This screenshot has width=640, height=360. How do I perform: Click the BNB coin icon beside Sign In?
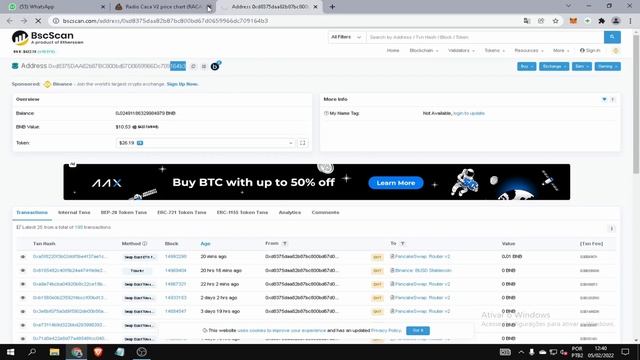[616, 51]
